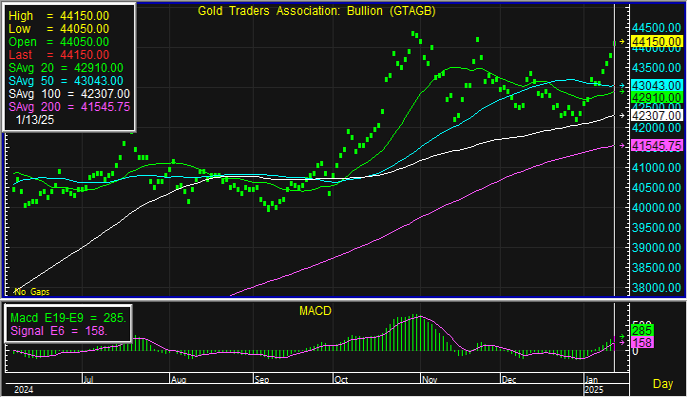The height and width of the screenshot is (398, 688).
Task: Click the Macd E19-E9 = 285 legend line
Action: pos(68,318)
